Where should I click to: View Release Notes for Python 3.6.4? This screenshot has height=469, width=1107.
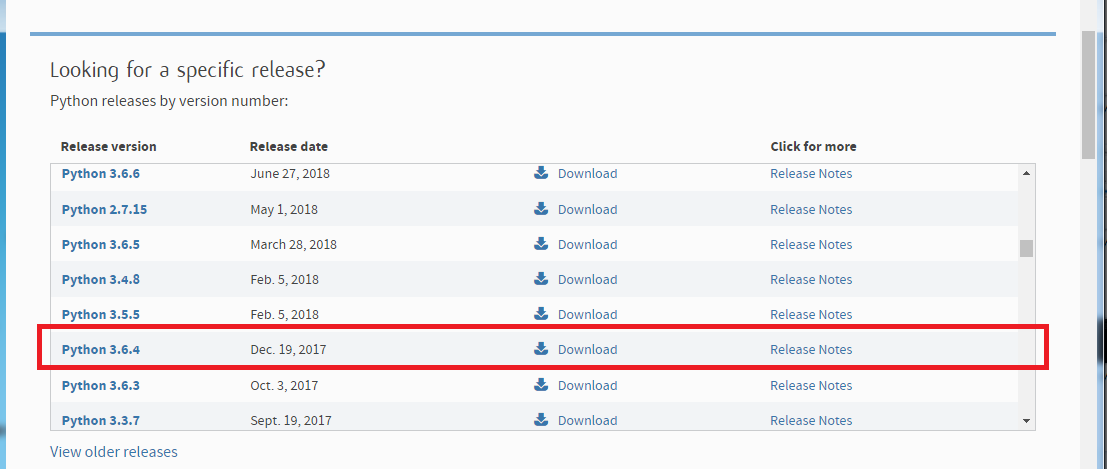click(811, 349)
